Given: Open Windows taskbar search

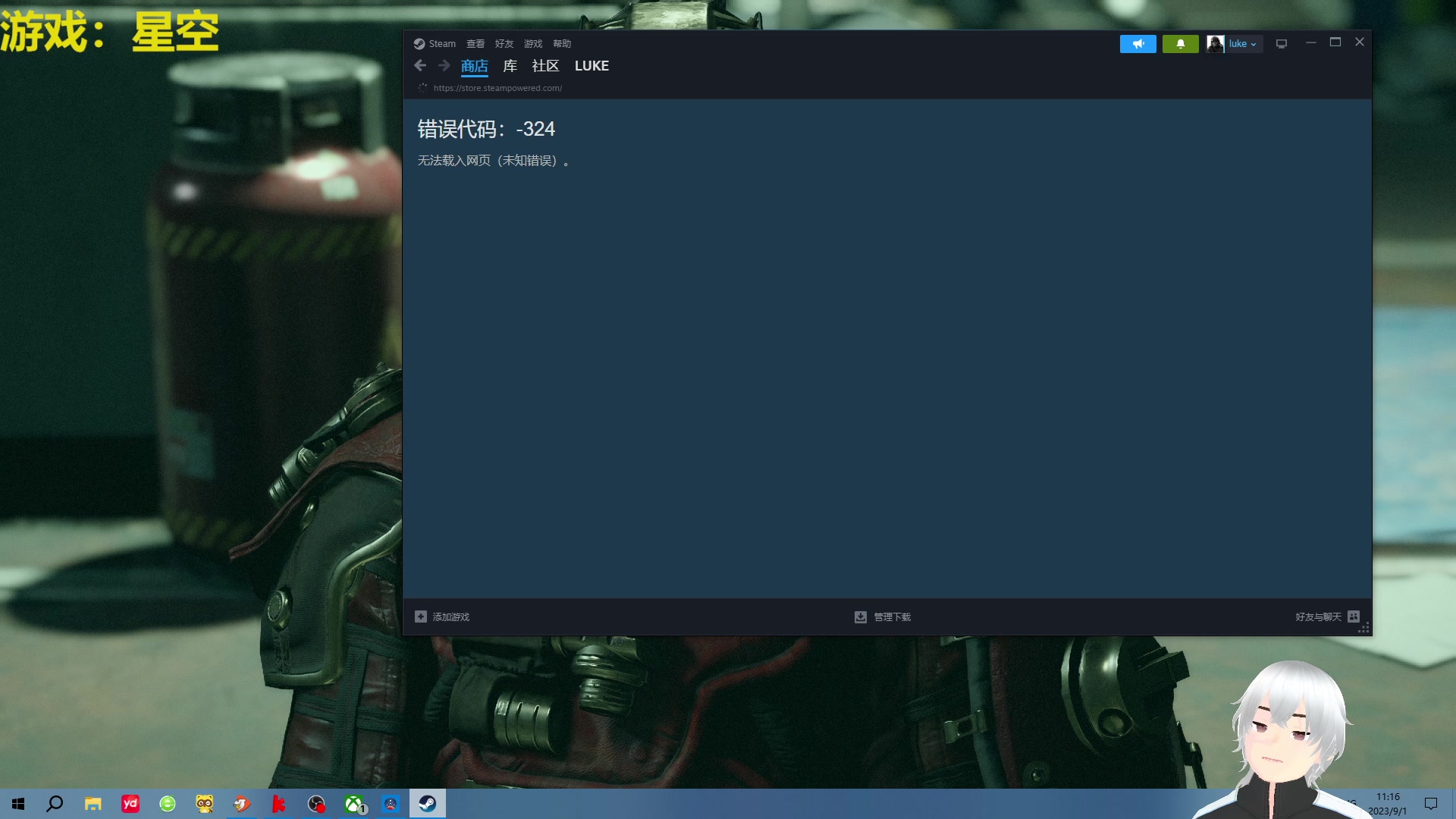Looking at the screenshot, I should [x=55, y=804].
